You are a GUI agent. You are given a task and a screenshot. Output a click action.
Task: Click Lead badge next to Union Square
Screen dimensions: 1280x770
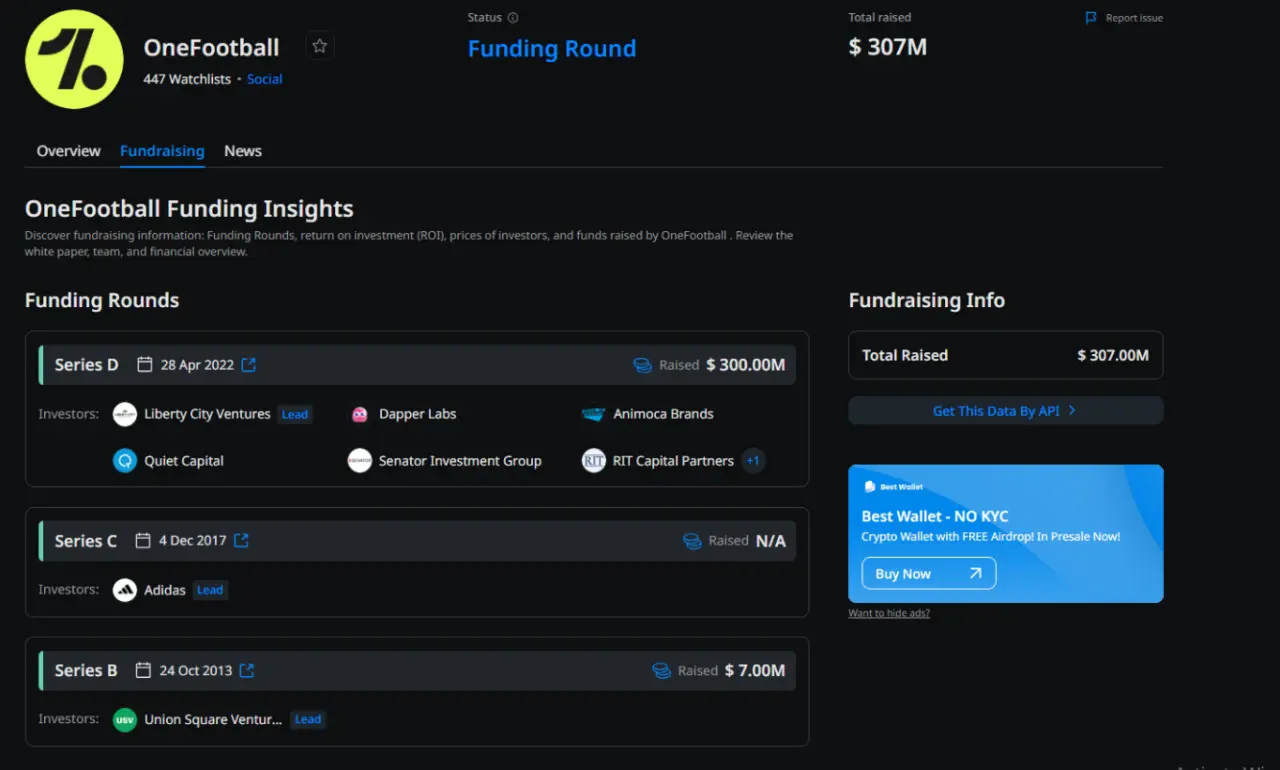(x=308, y=720)
